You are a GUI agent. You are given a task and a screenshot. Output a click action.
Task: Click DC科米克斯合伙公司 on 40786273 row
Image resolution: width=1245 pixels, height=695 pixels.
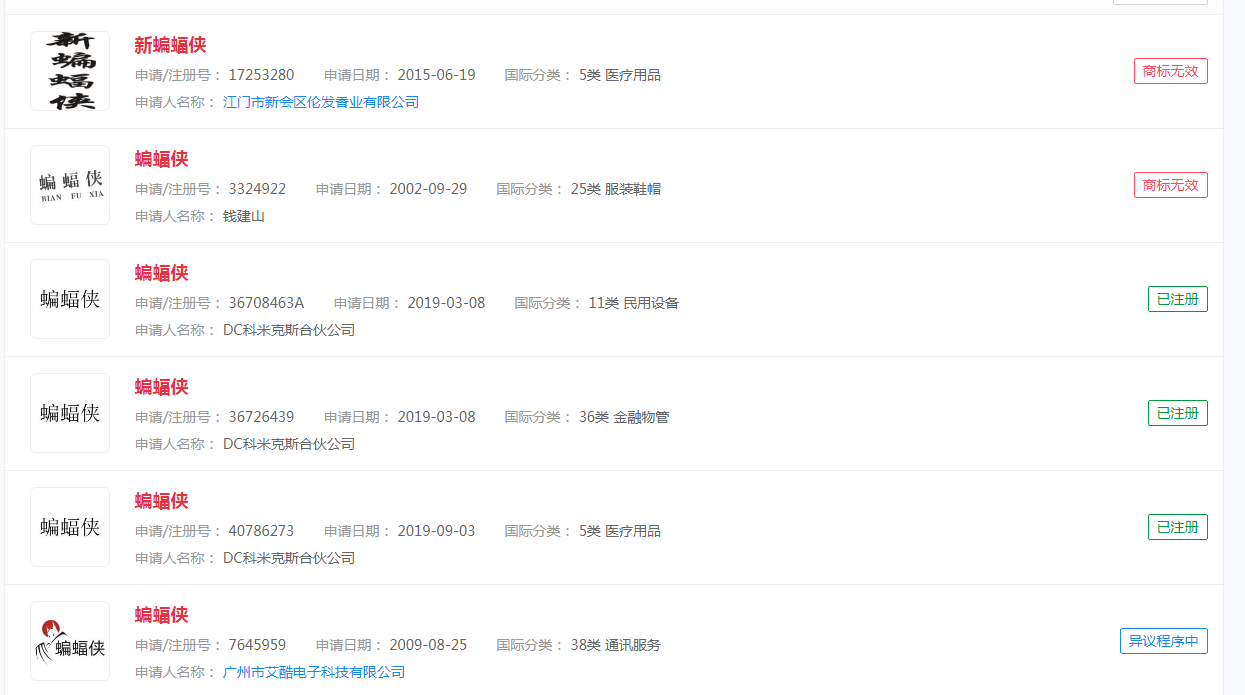click(x=289, y=558)
